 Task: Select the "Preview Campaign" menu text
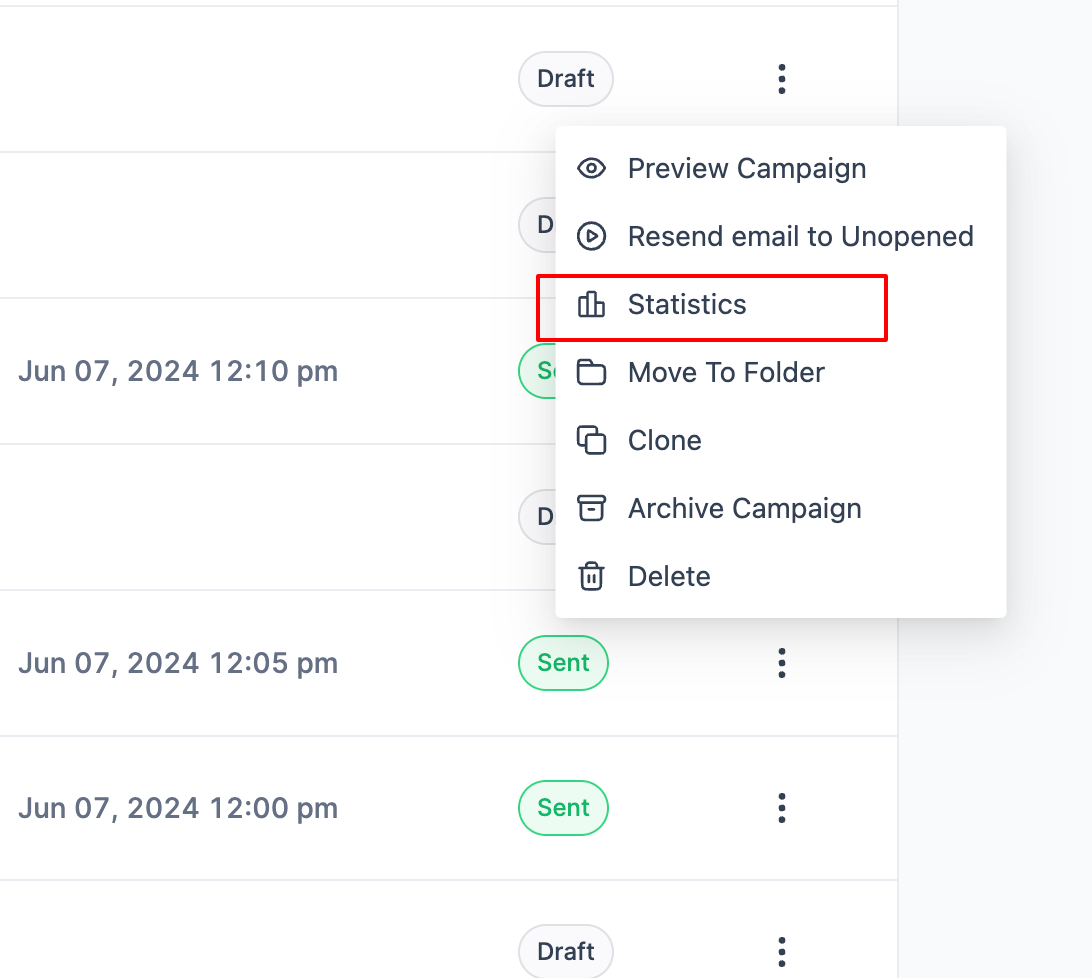pos(746,168)
